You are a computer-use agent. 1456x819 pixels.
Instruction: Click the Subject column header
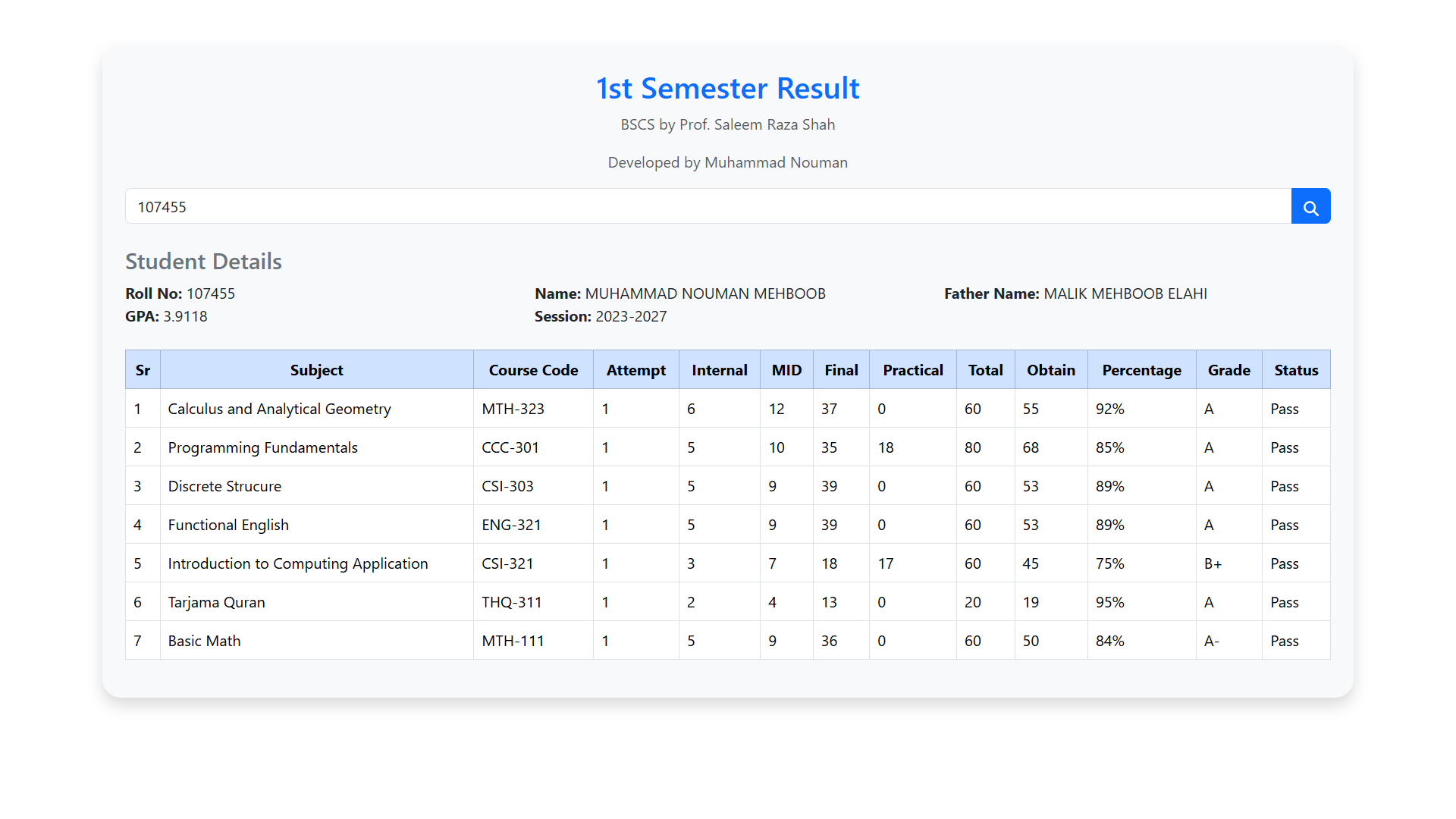click(x=316, y=370)
